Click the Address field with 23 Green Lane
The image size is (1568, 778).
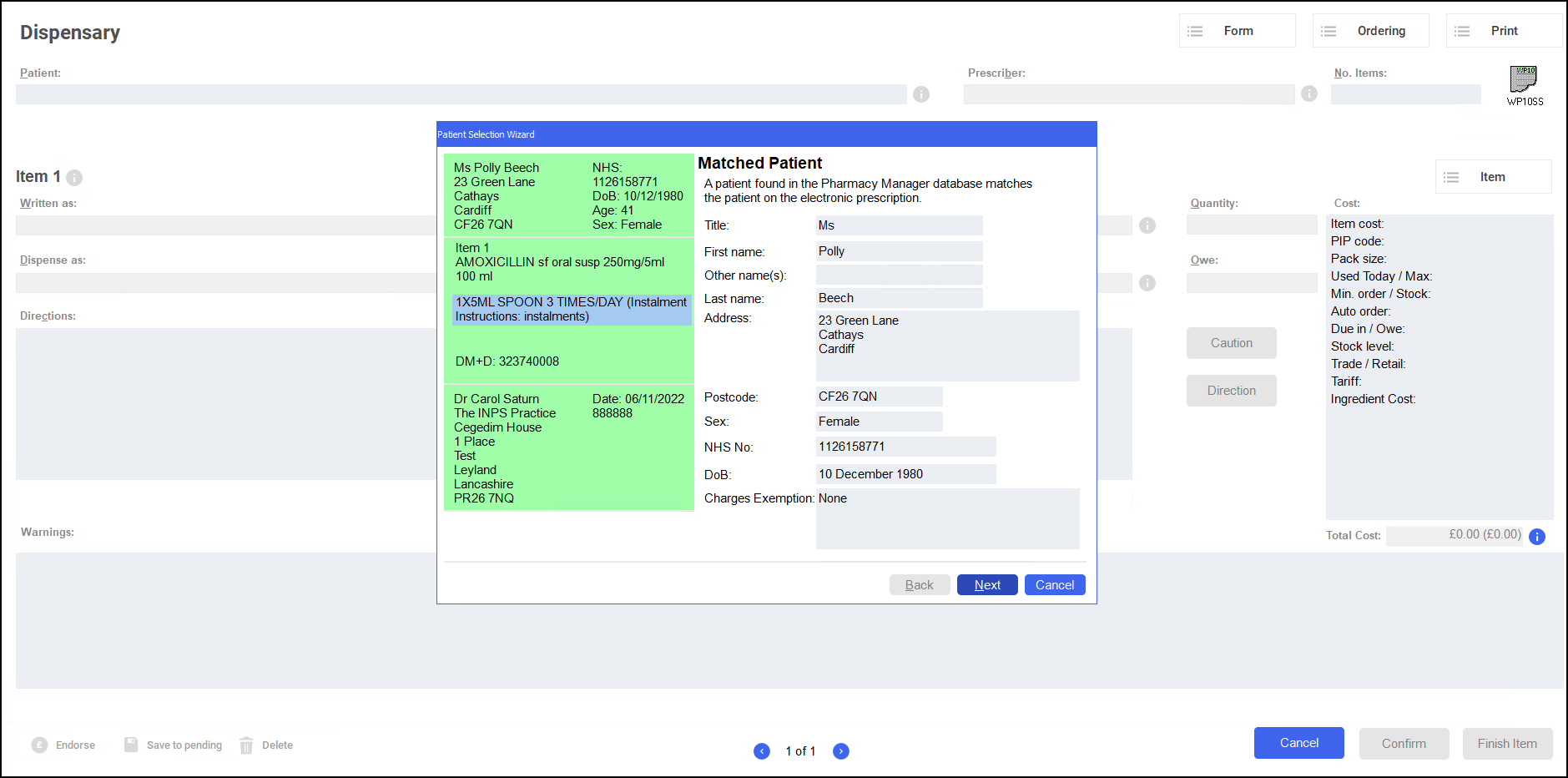(x=948, y=346)
